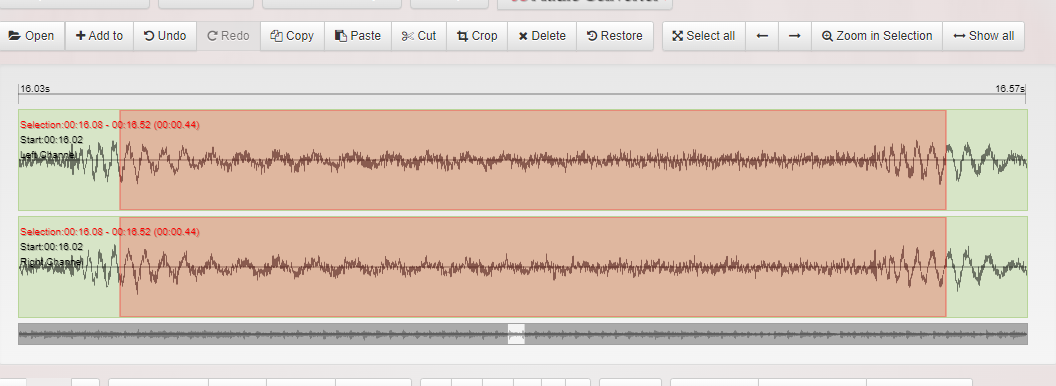Undo the last edit
Image resolution: width=1056 pixels, height=386 pixels.
(165, 36)
